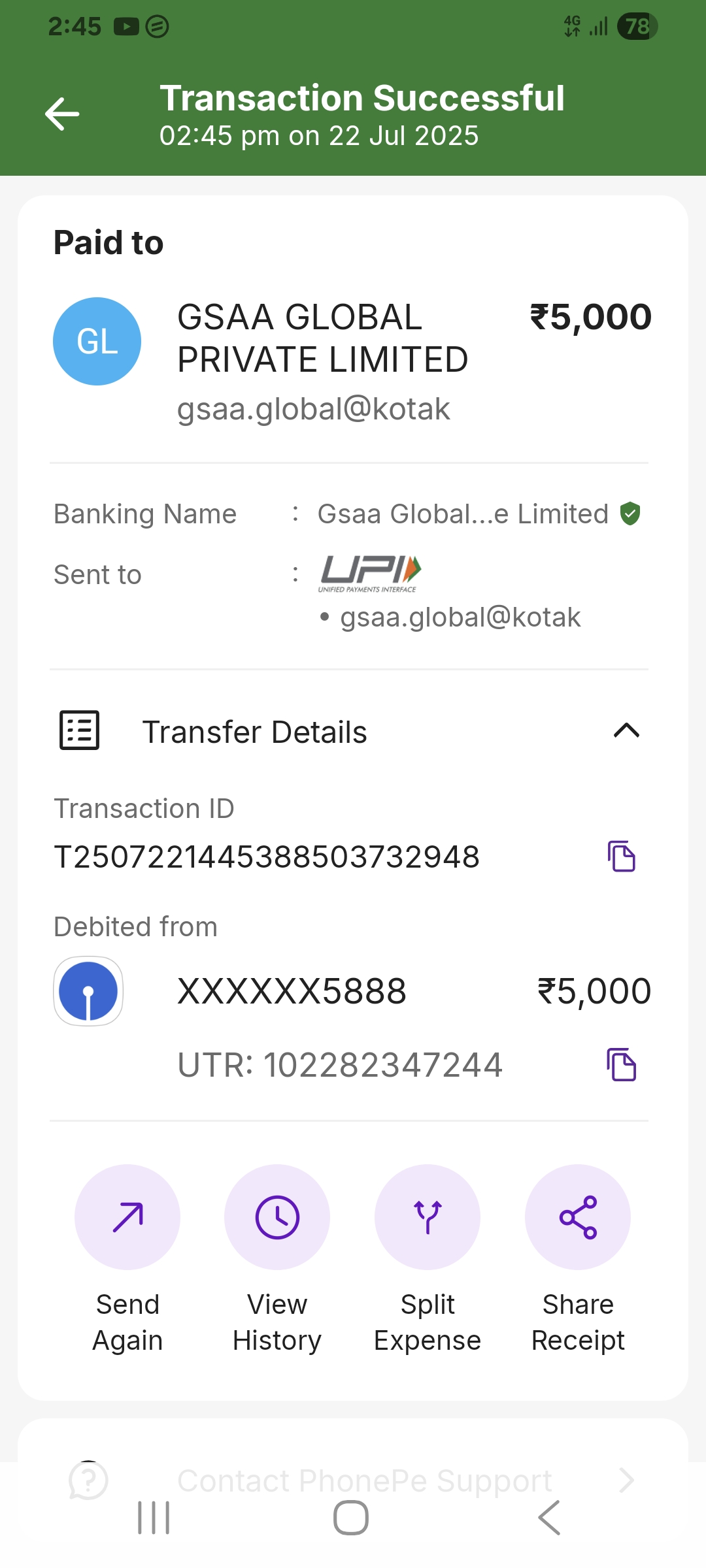706x1568 pixels.
Task: Tap Contact PhonePe Support link
Action: tap(364, 1480)
